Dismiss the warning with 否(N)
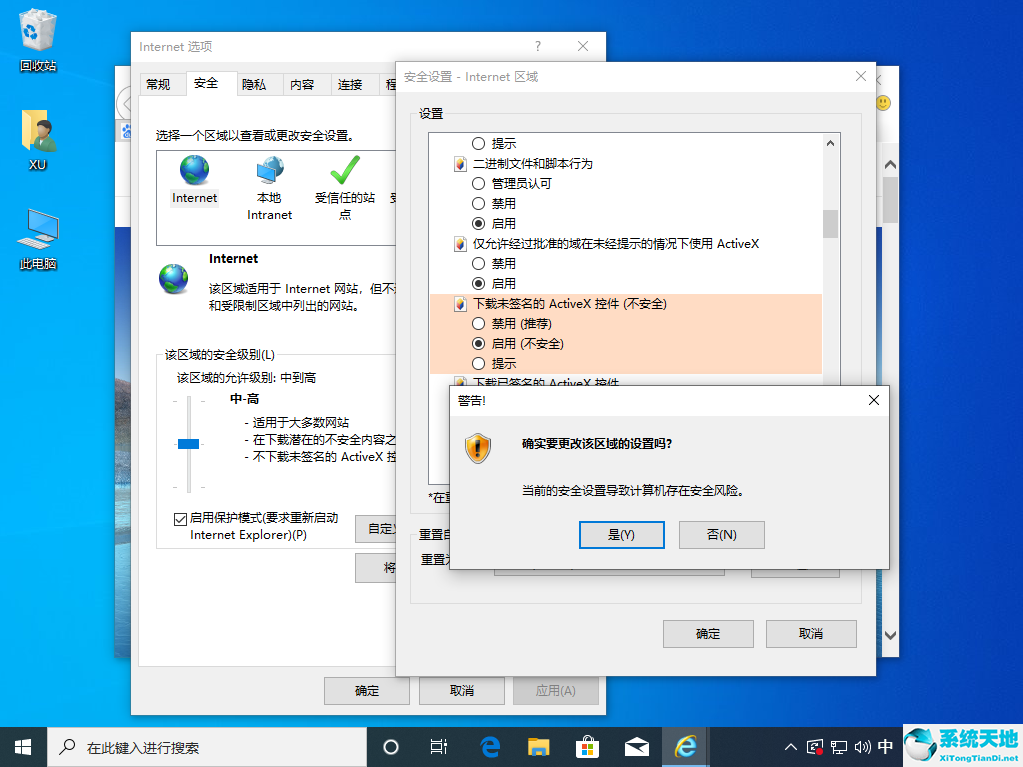Screen dimensions: 1023x767 [x=721, y=534]
